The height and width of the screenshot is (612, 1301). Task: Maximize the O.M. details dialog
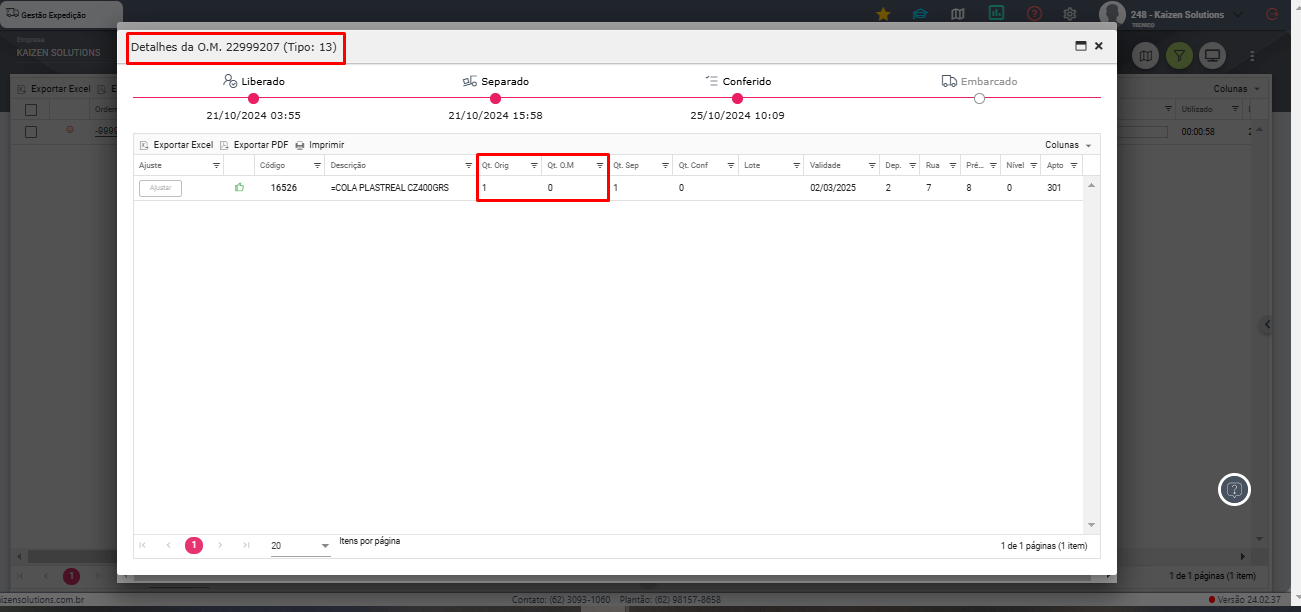[x=1080, y=46]
